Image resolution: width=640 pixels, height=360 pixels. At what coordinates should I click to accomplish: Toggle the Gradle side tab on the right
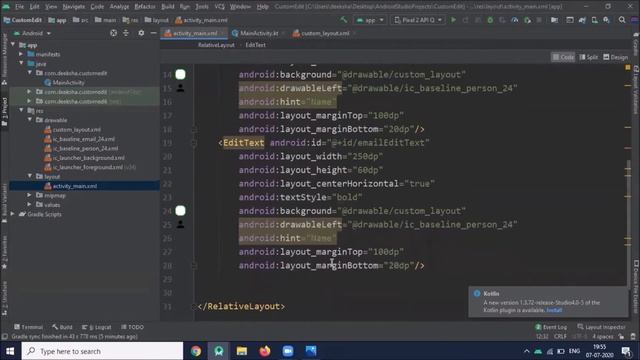636,45
